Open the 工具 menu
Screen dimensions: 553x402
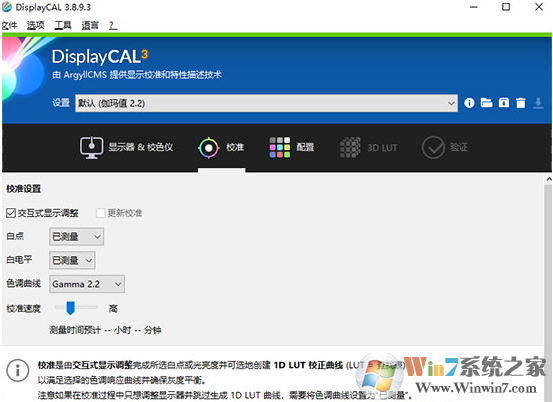pyautogui.click(x=63, y=25)
